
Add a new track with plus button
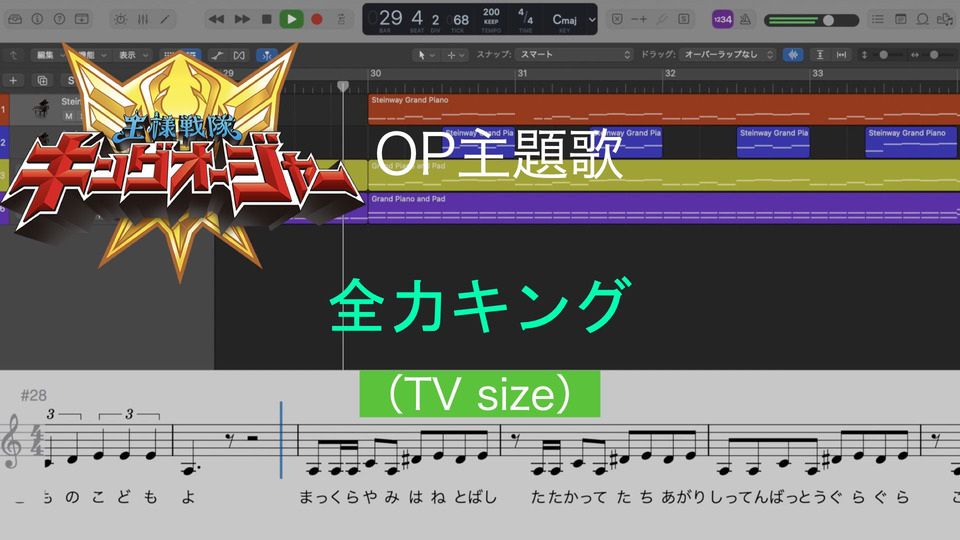[x=13, y=80]
